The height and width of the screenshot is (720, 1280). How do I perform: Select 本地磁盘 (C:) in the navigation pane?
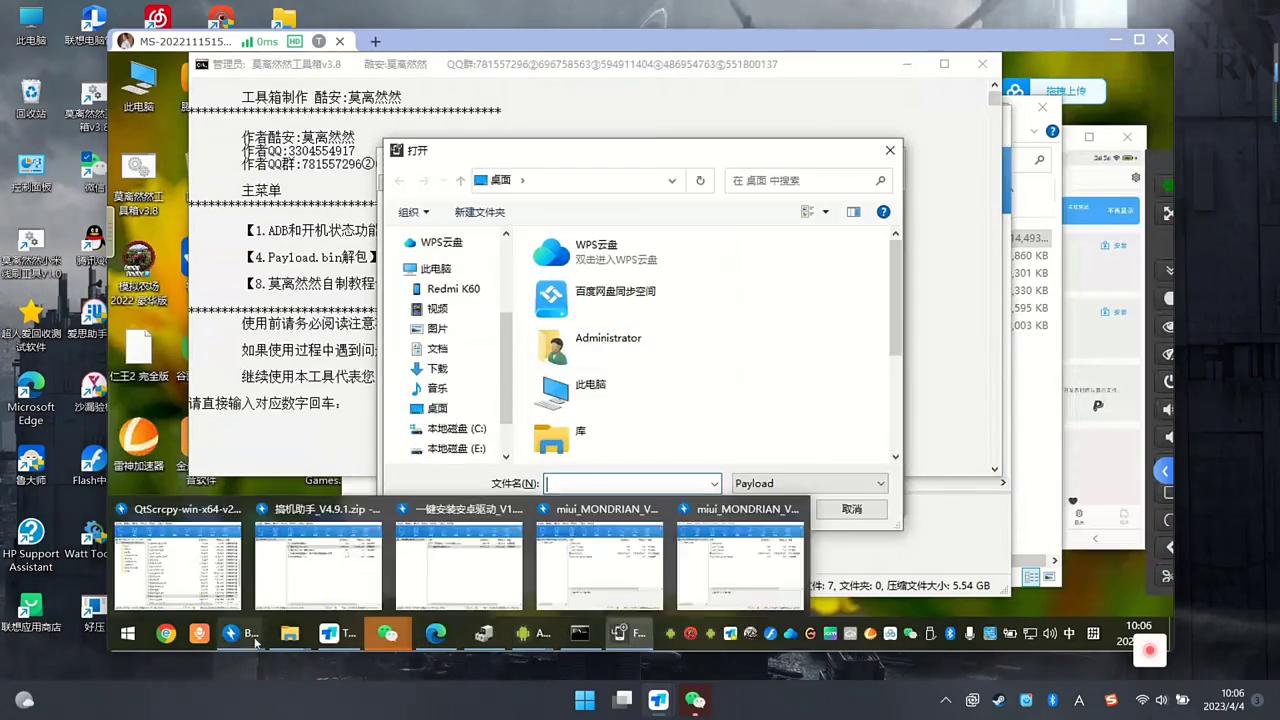[x=456, y=429]
